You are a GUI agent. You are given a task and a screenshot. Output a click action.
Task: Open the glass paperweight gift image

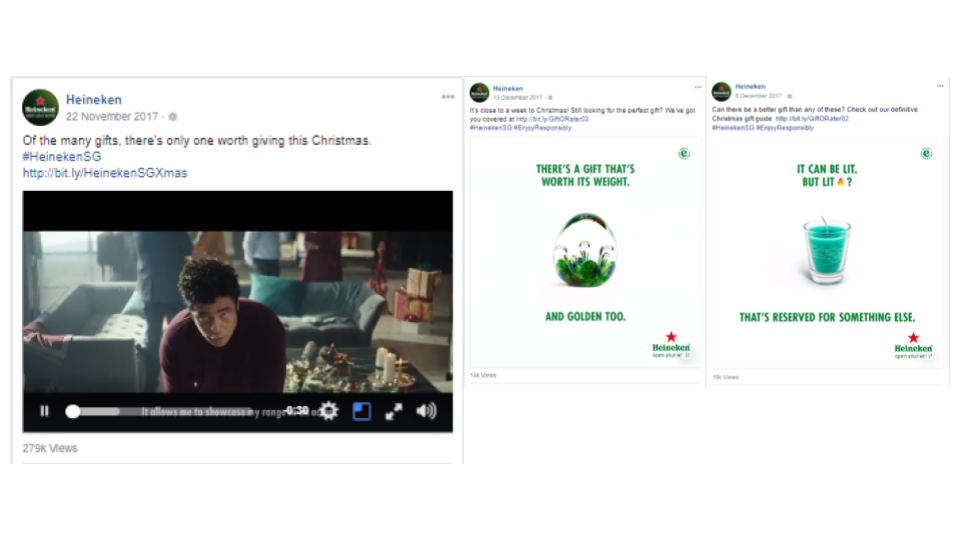585,252
